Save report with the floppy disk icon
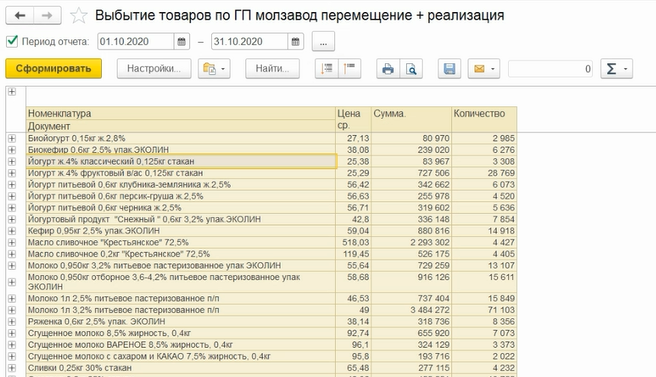Viewport: 656px width, 377px height. [x=449, y=68]
